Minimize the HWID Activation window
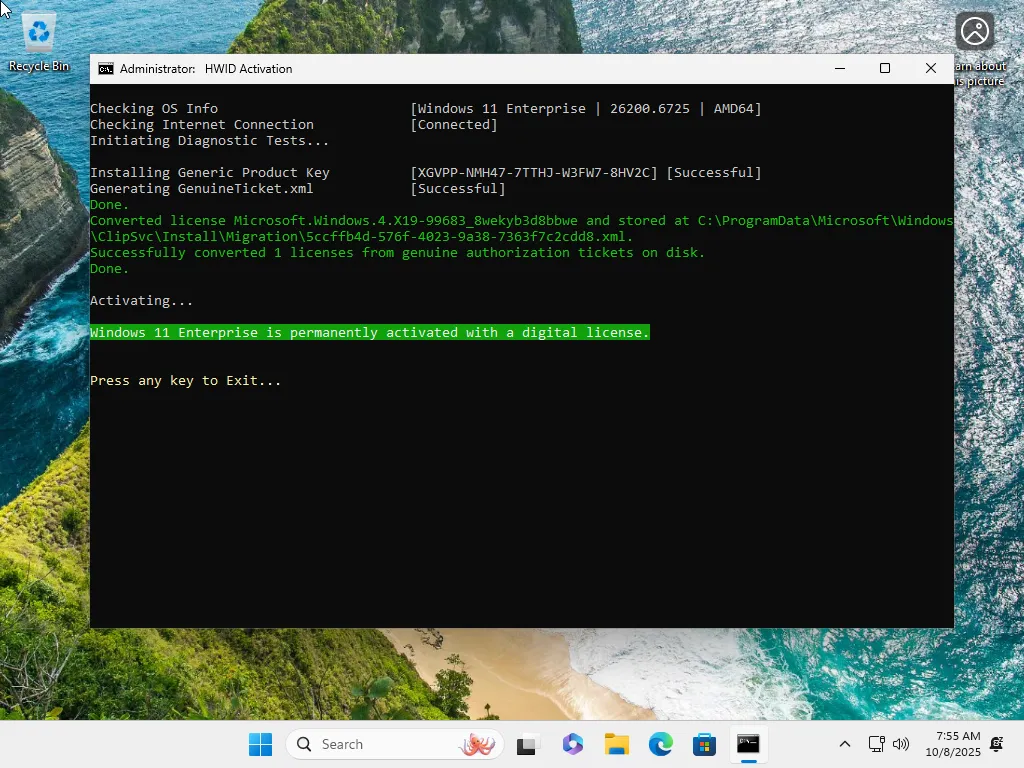This screenshot has width=1024, height=768. click(x=840, y=69)
